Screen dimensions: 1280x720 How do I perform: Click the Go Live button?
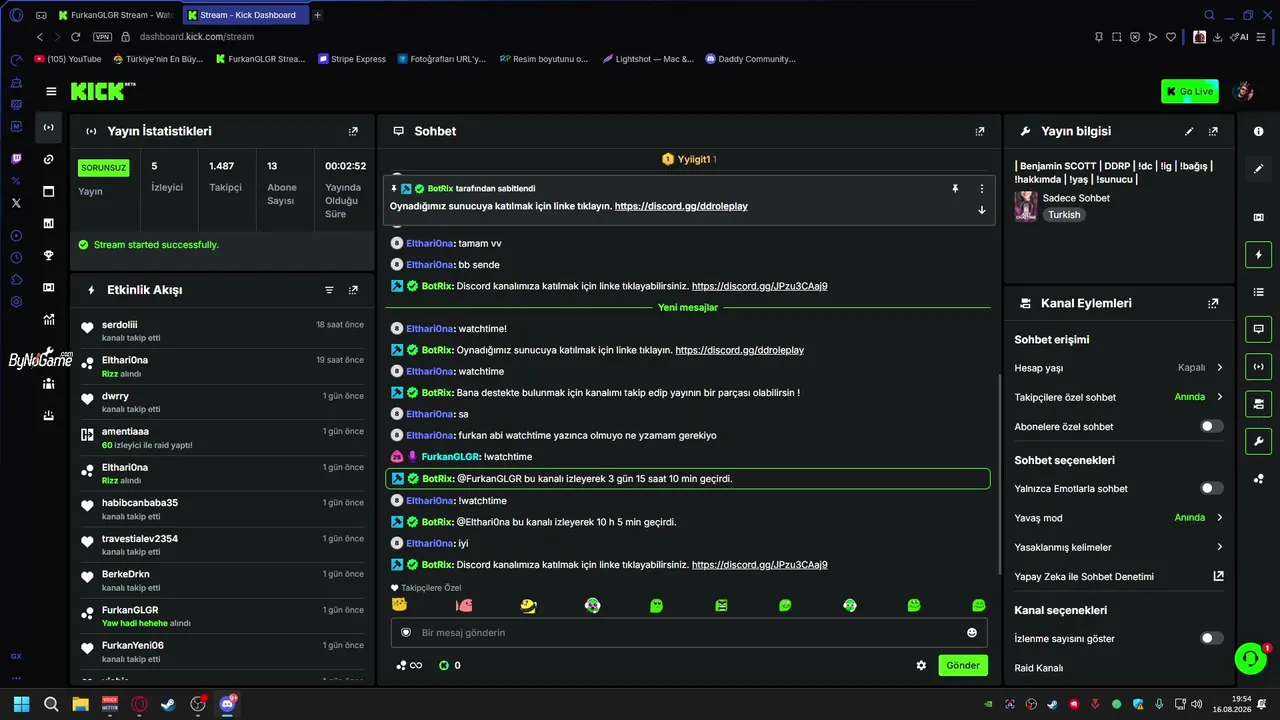pyautogui.click(x=1190, y=91)
